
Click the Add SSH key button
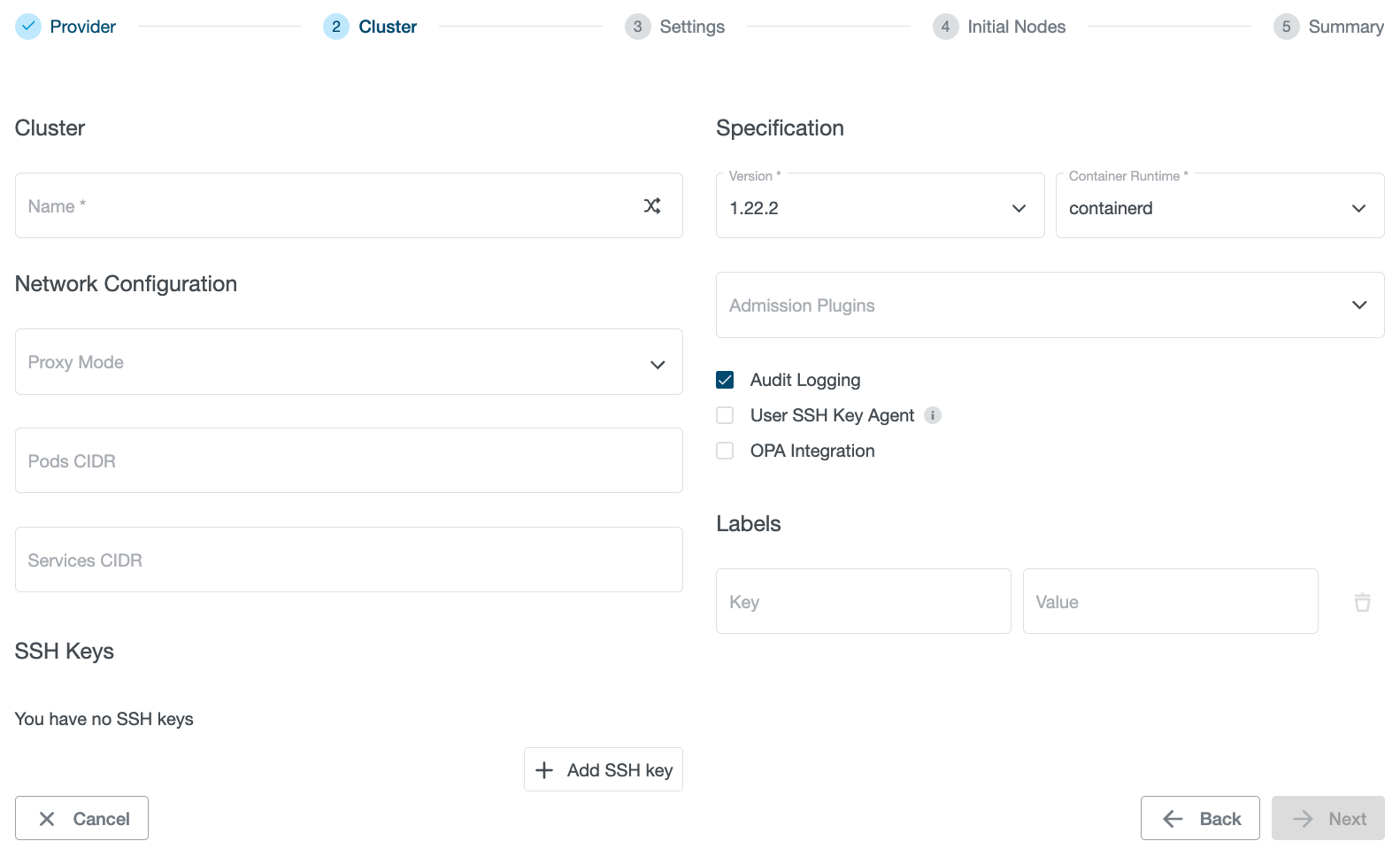coord(604,769)
